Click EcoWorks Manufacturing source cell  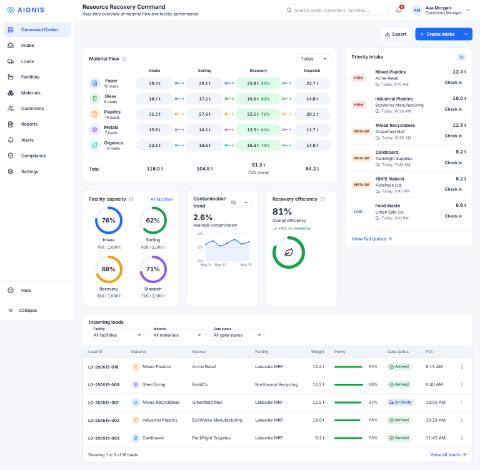[217, 420]
